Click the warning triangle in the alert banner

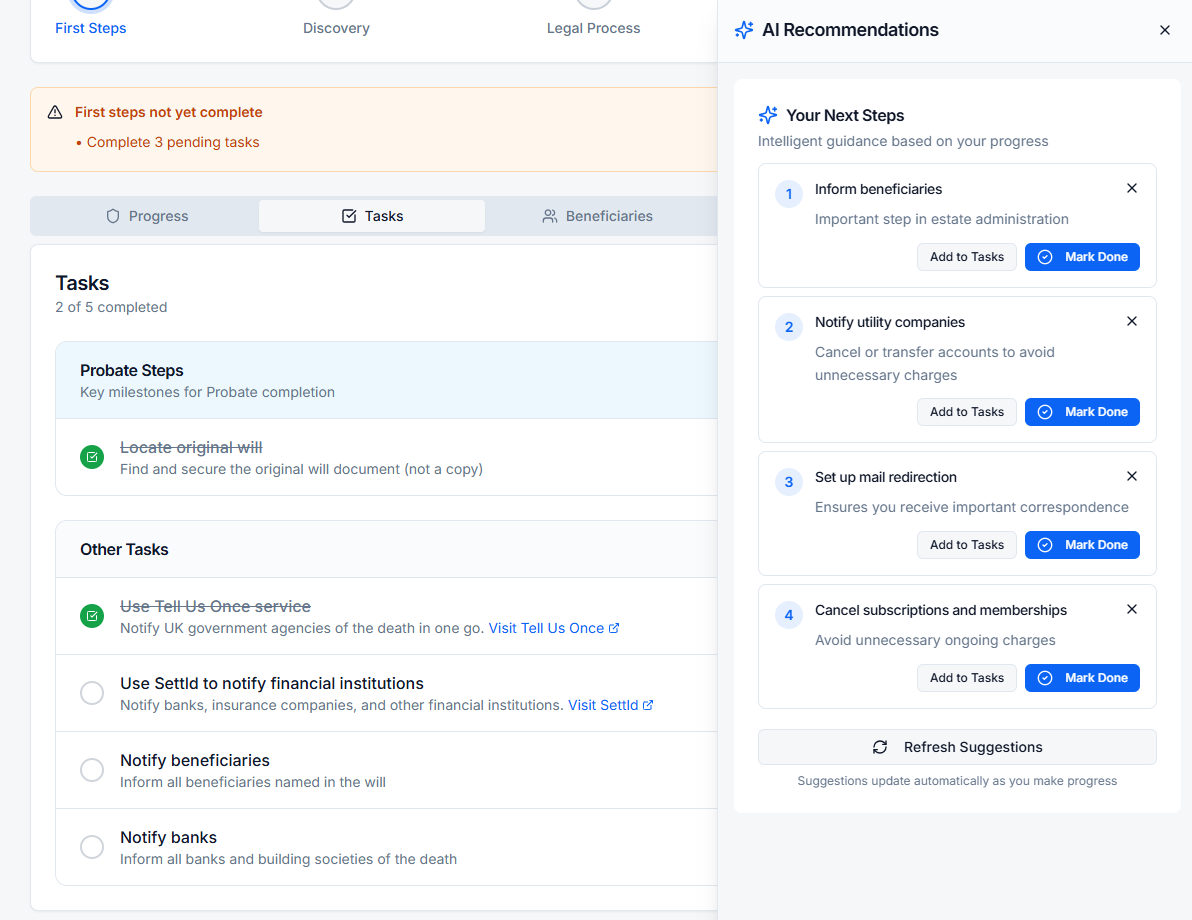tap(55, 112)
